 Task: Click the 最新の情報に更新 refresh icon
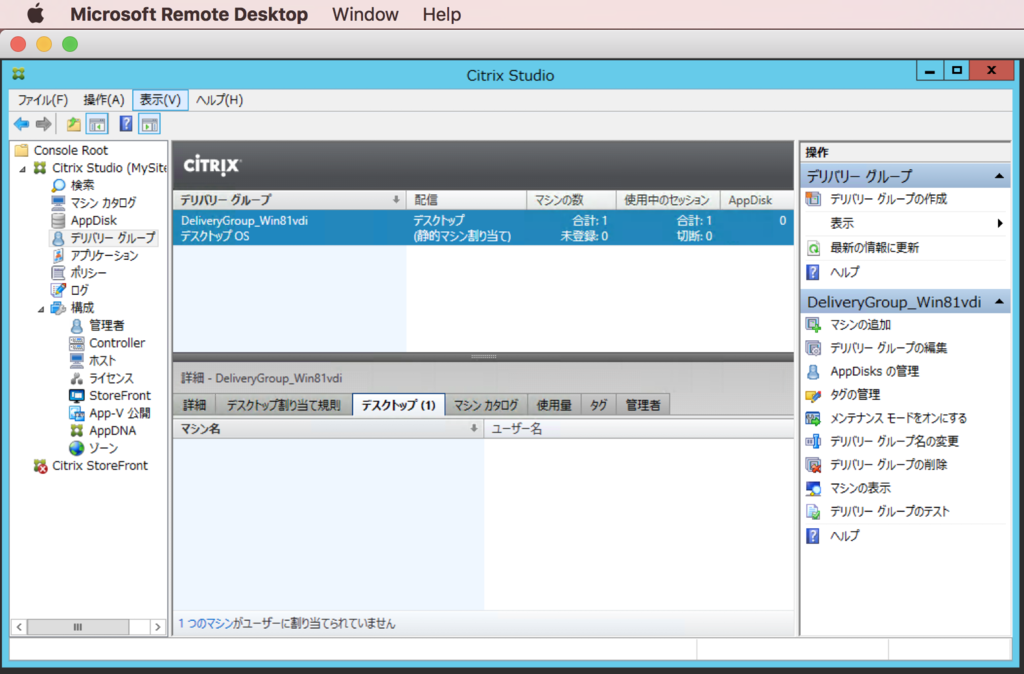pos(813,248)
